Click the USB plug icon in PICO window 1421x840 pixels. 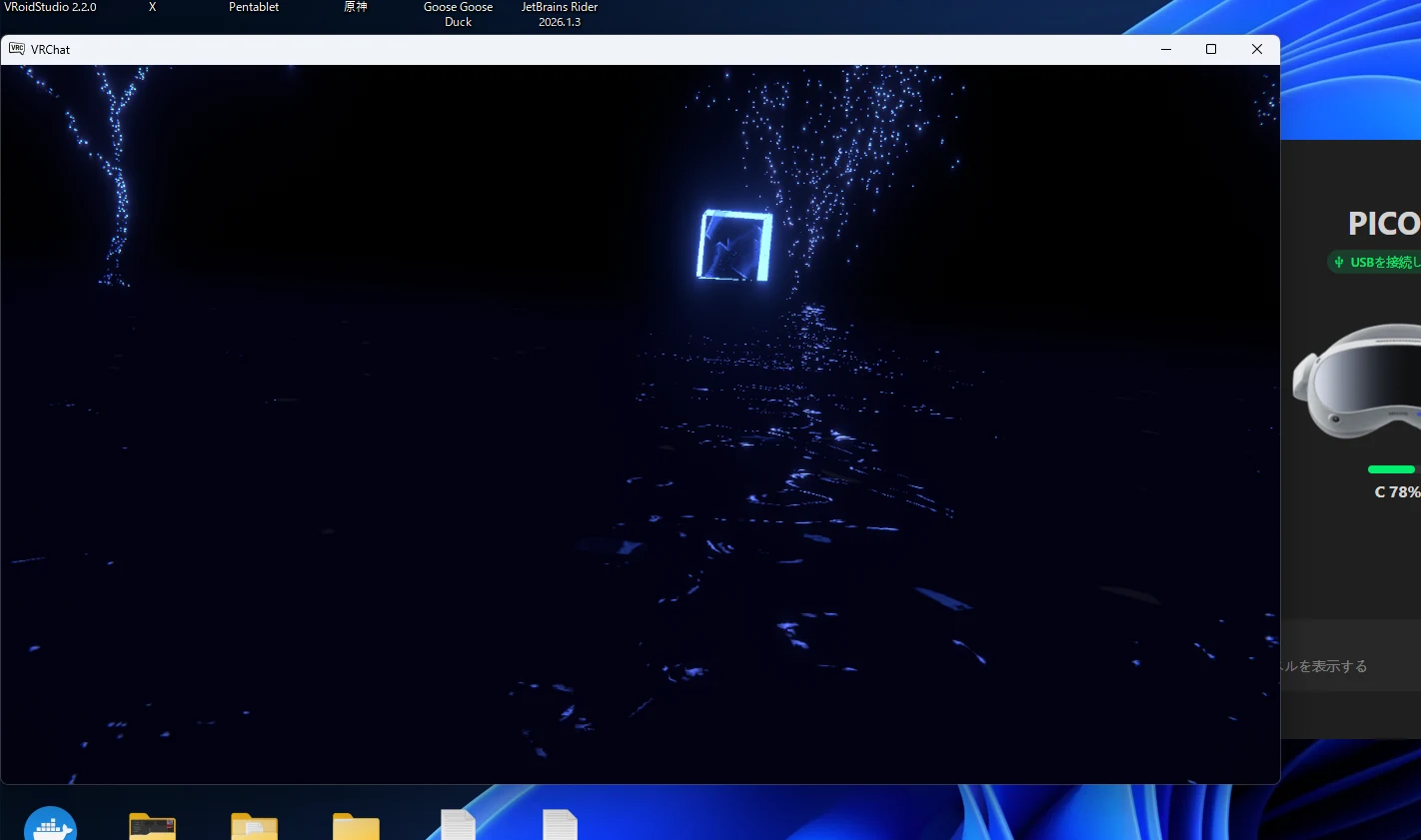pyautogui.click(x=1339, y=262)
